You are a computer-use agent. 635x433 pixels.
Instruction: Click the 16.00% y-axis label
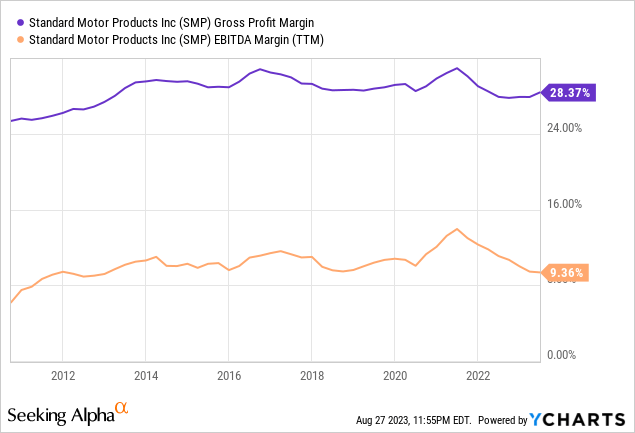tap(564, 204)
